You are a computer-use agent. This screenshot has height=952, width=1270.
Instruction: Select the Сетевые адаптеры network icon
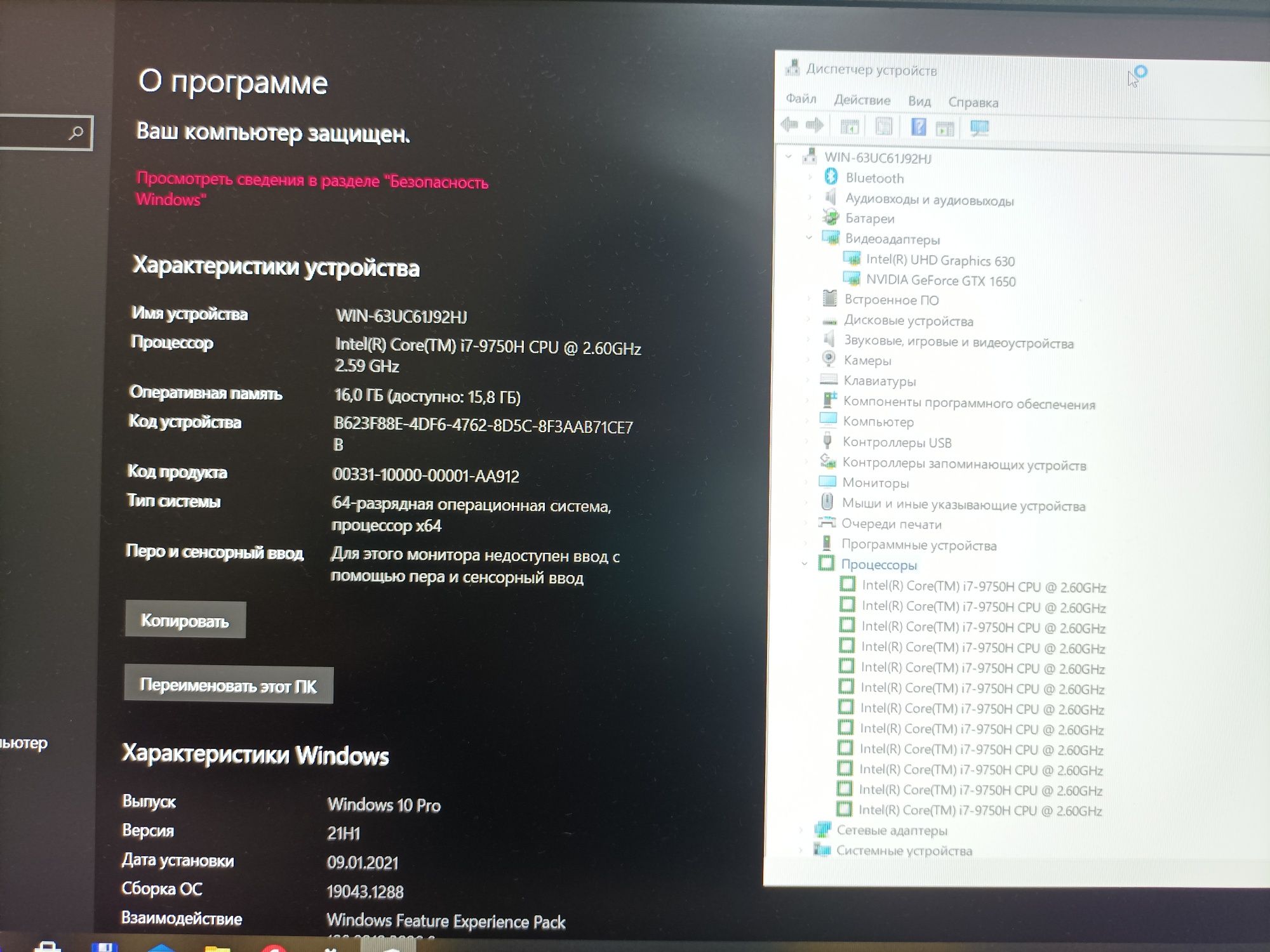(822, 828)
